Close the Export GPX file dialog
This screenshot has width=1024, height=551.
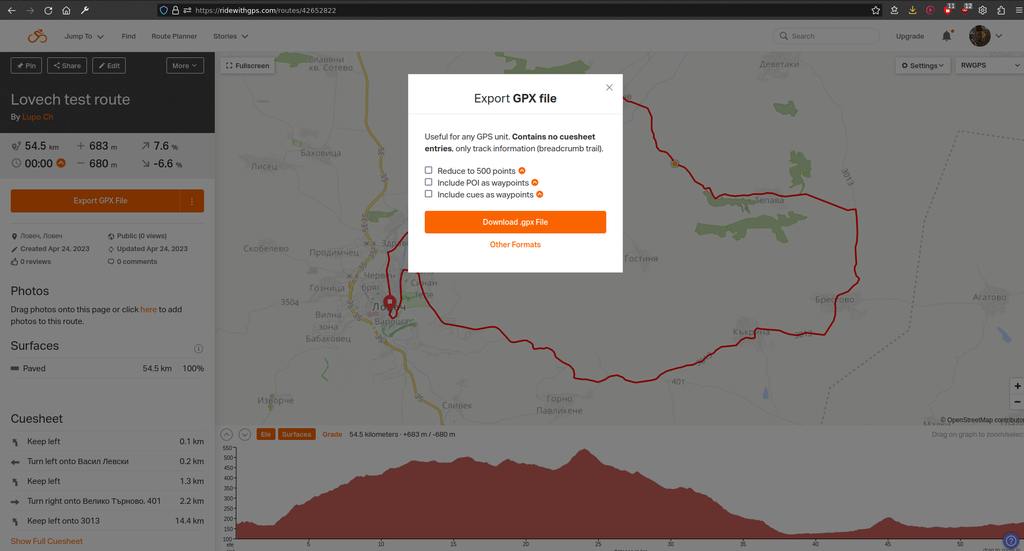pyautogui.click(x=609, y=87)
